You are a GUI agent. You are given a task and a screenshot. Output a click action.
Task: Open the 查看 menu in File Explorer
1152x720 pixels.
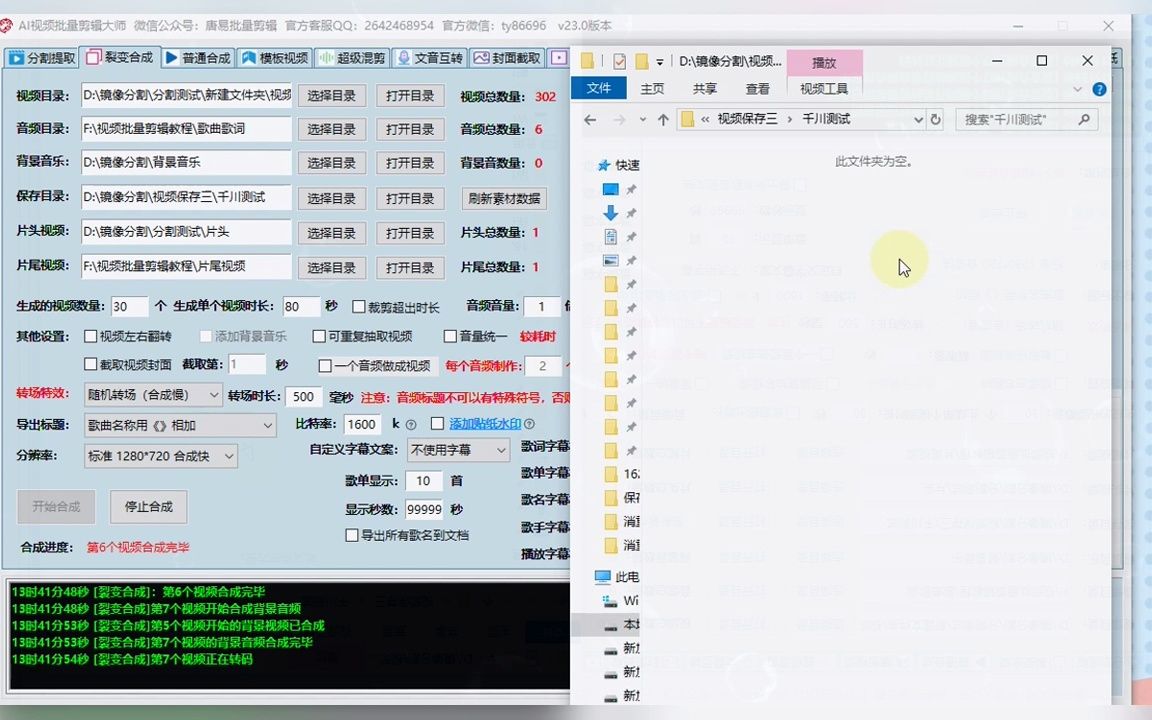click(757, 89)
